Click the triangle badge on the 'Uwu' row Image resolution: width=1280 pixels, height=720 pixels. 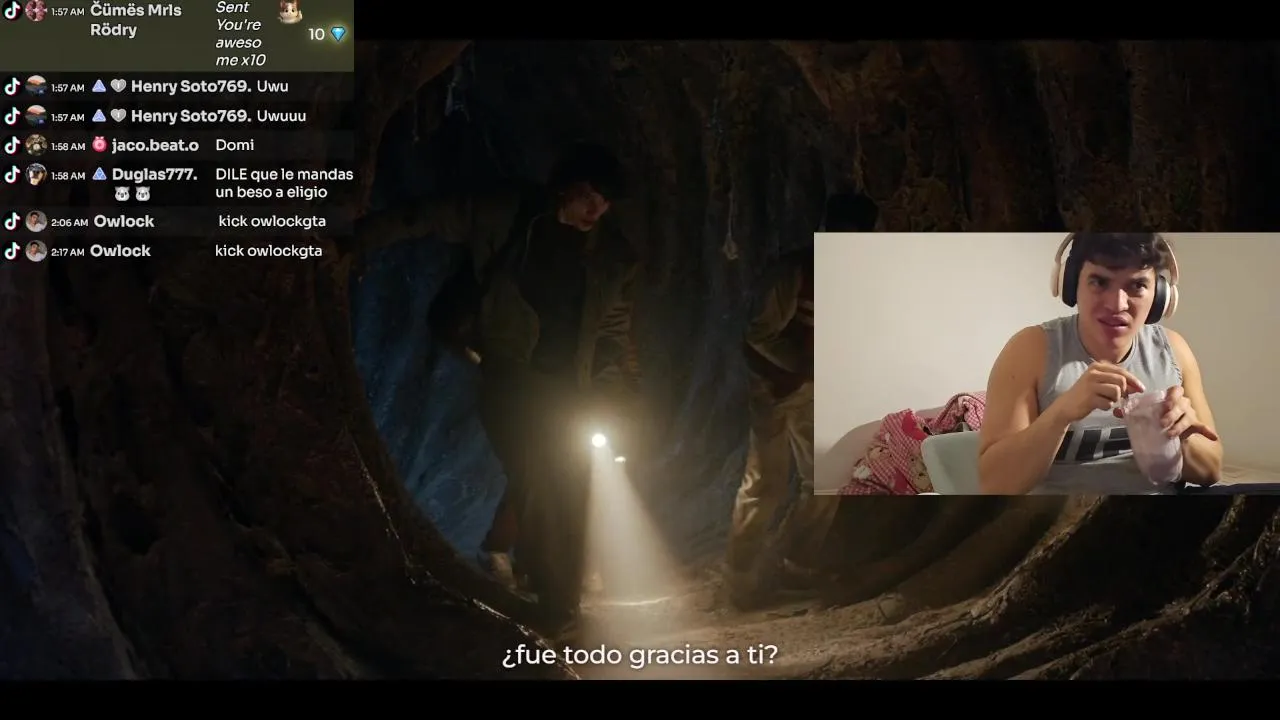coord(99,86)
